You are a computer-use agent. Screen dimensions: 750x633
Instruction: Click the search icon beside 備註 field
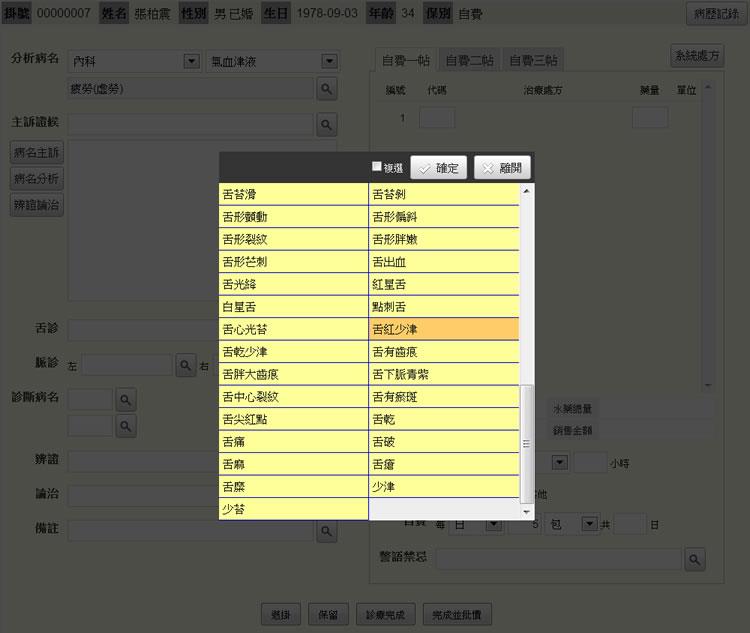pos(327,531)
